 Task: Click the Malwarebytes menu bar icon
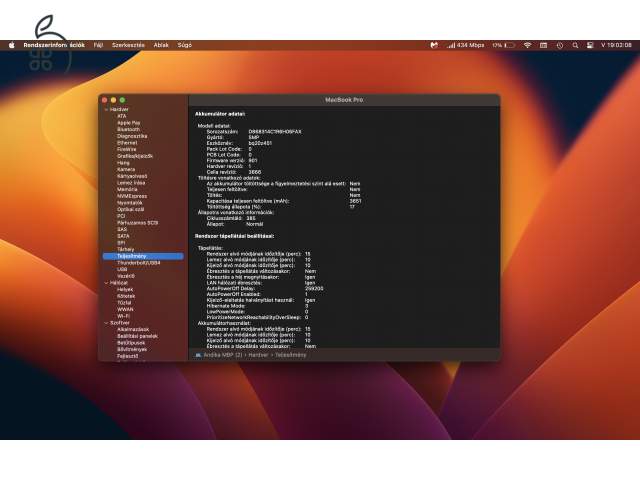point(434,45)
